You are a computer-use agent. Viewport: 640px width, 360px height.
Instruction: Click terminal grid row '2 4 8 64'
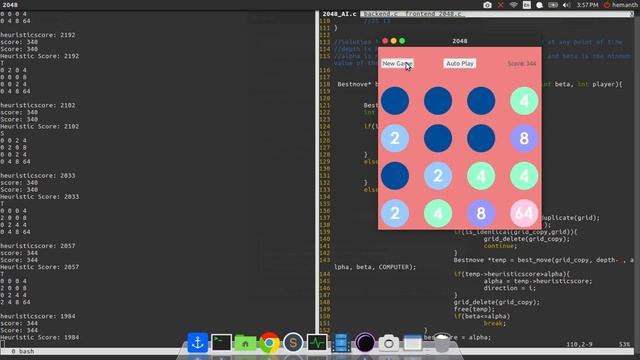(x=15, y=302)
